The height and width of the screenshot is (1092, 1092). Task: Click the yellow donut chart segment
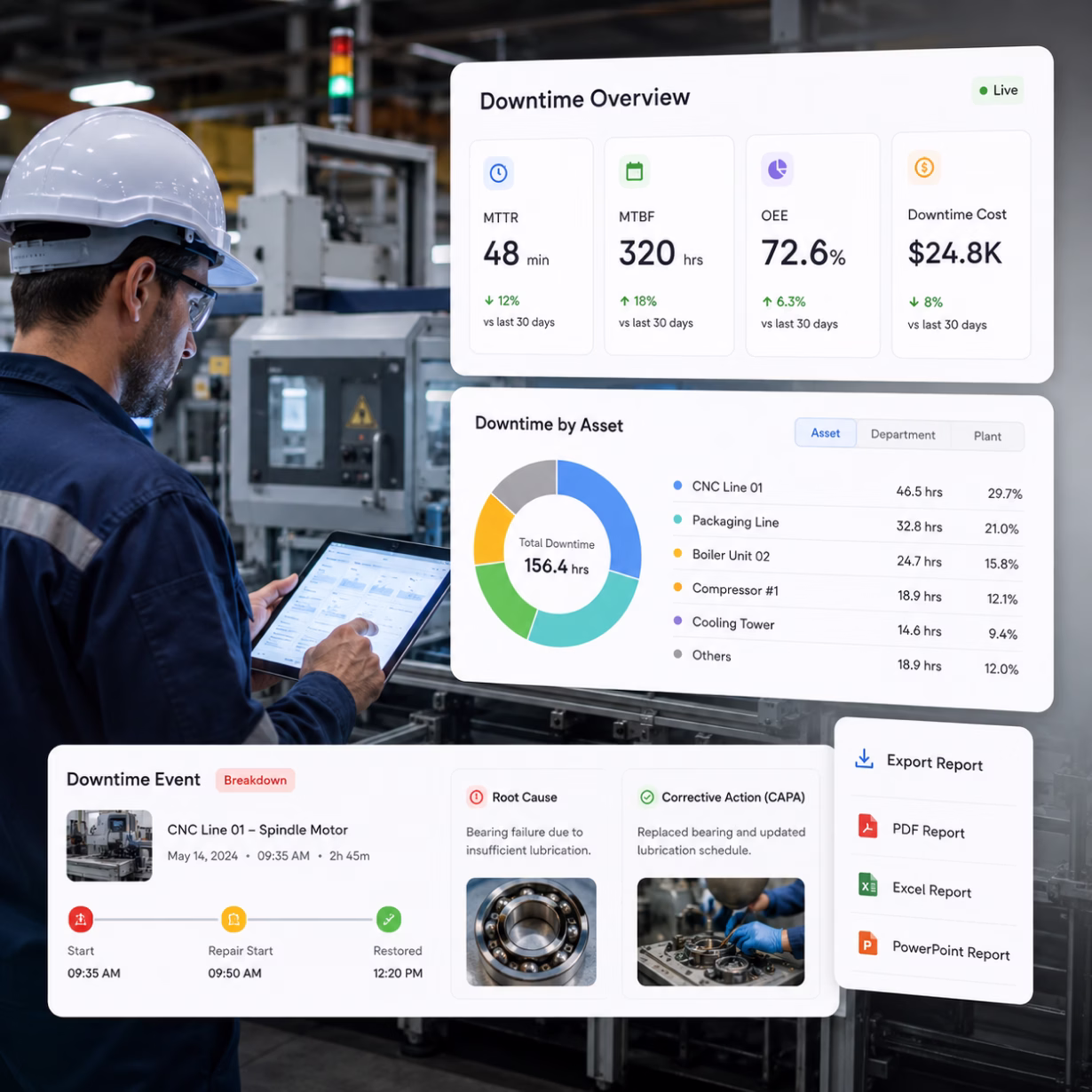coord(489,531)
